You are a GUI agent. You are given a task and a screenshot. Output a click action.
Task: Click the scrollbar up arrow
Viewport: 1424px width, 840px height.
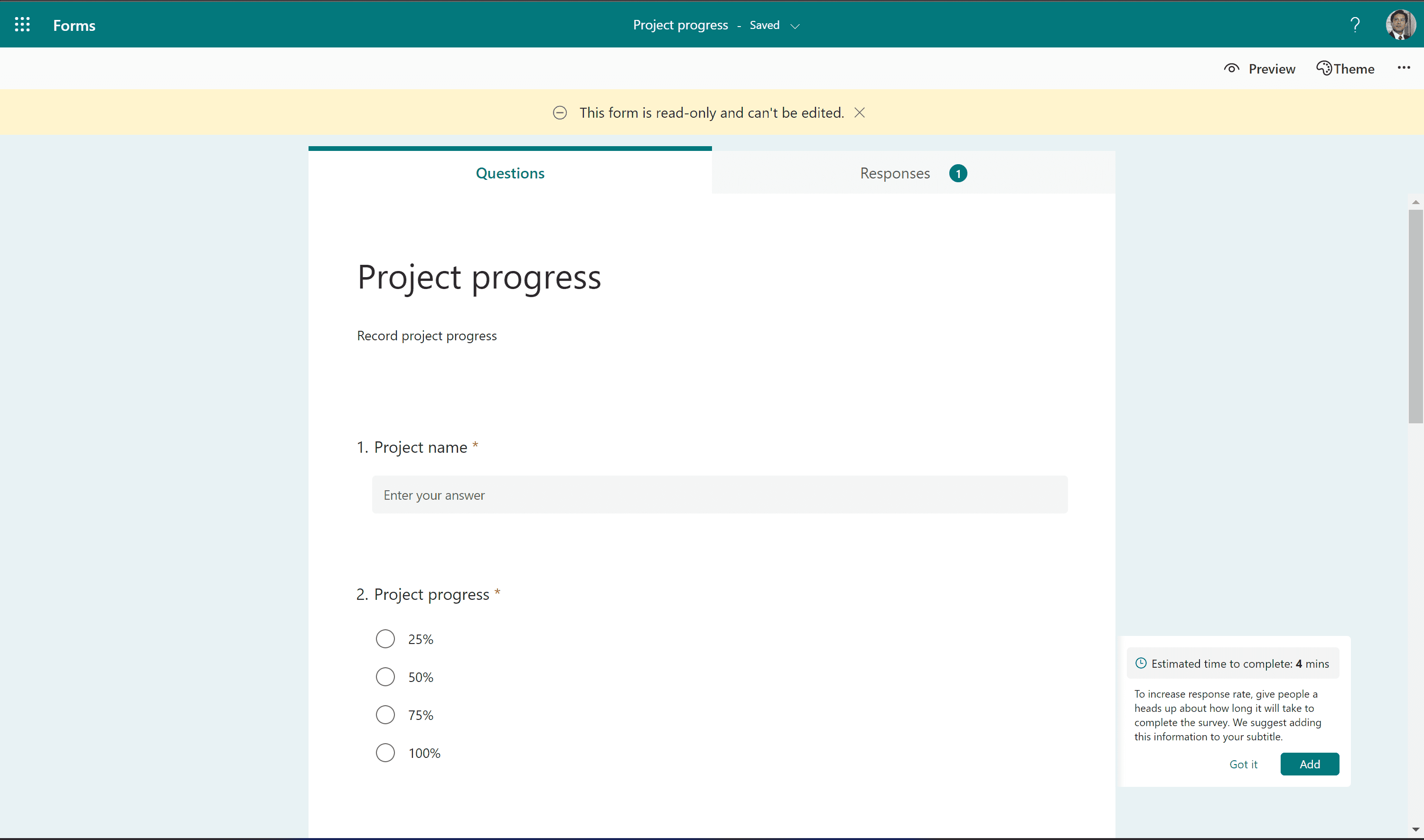pos(1415,202)
